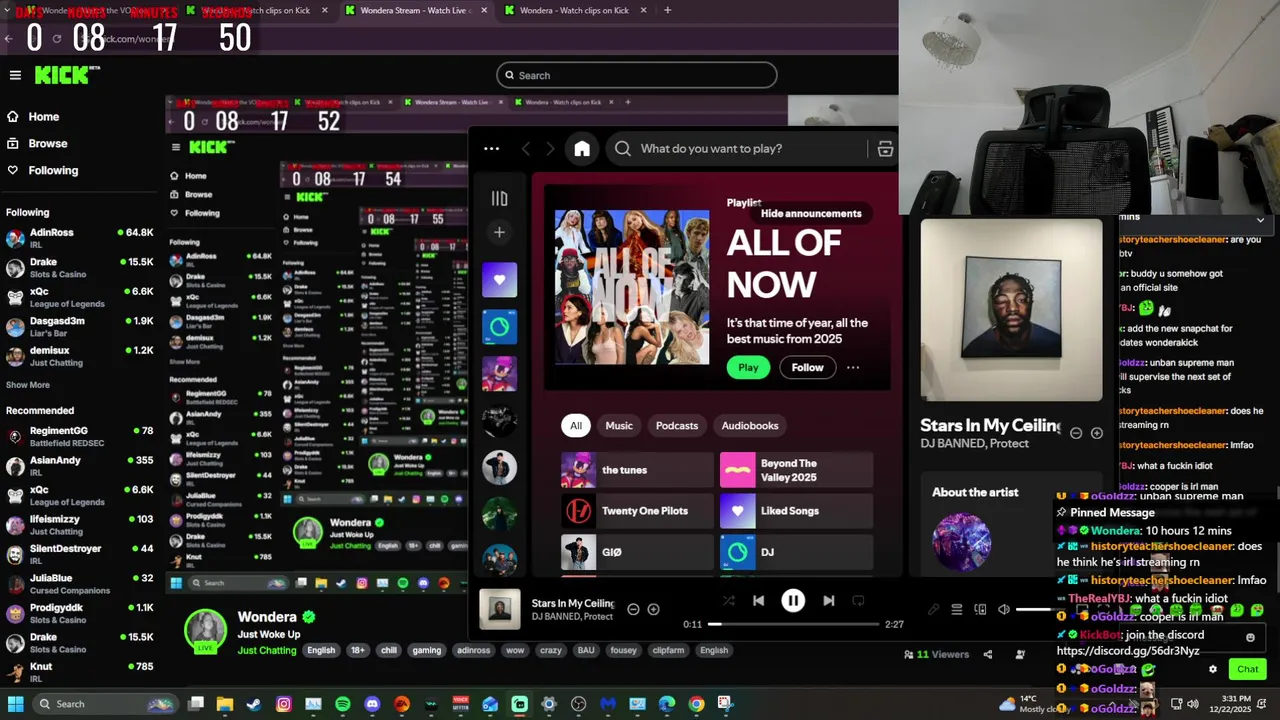Image resolution: width=1280 pixels, height=720 pixels.
Task: Open Kick chat settings gear
Action: 1213,669
